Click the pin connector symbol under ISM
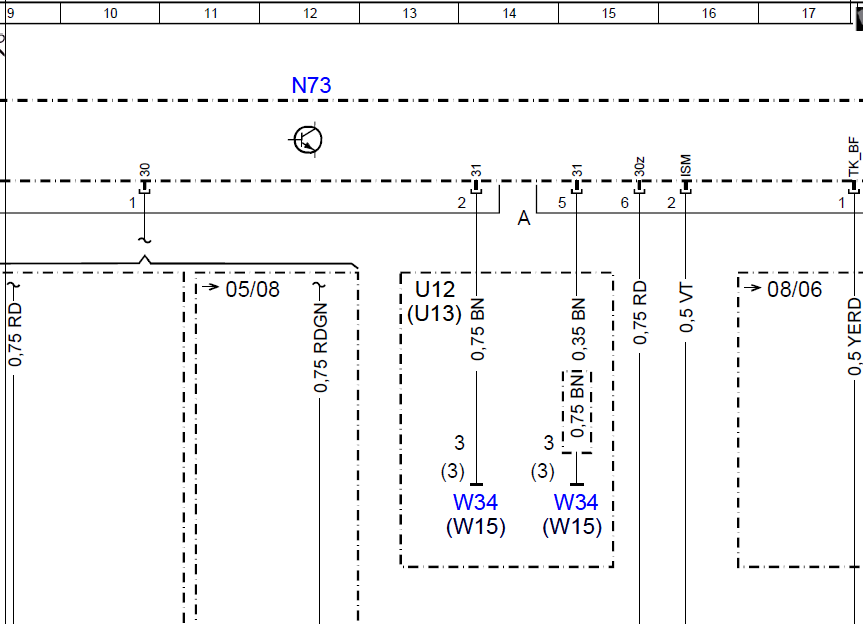The image size is (863, 624). [x=686, y=187]
